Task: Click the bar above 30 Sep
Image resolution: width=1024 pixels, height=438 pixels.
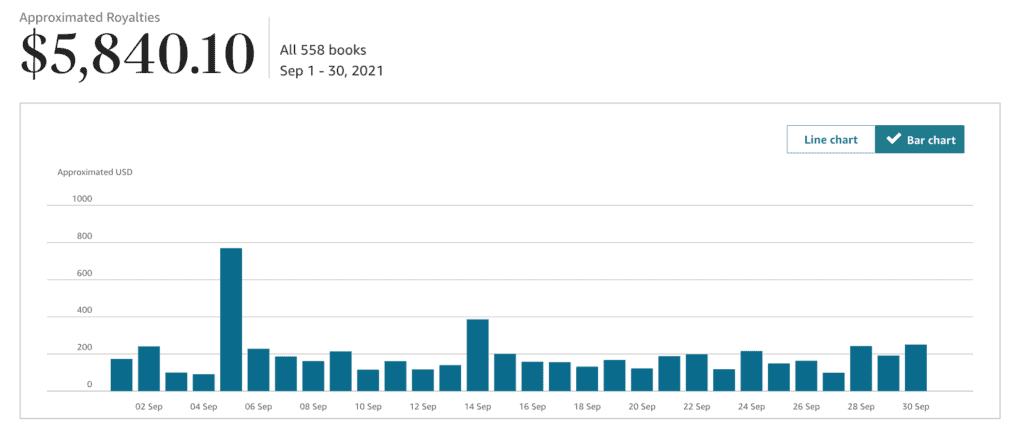Action: point(917,368)
